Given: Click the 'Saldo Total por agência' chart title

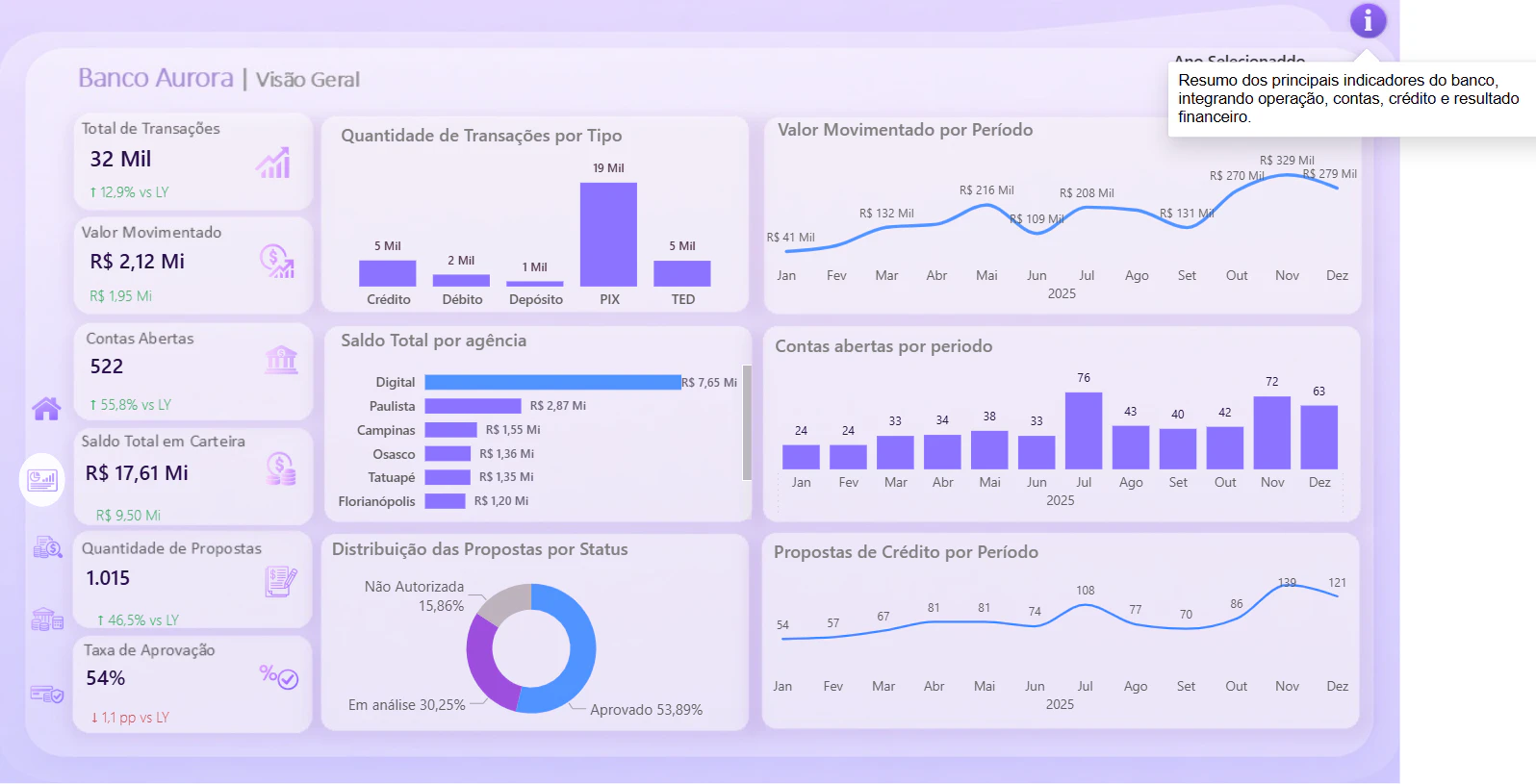Looking at the screenshot, I should pyautogui.click(x=433, y=341).
